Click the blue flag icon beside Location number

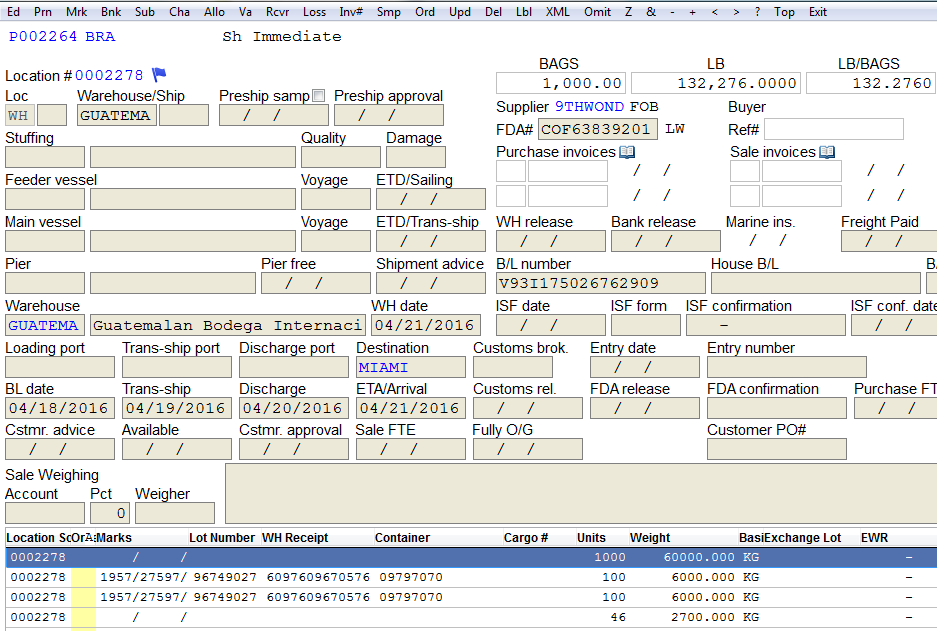[x=159, y=75]
